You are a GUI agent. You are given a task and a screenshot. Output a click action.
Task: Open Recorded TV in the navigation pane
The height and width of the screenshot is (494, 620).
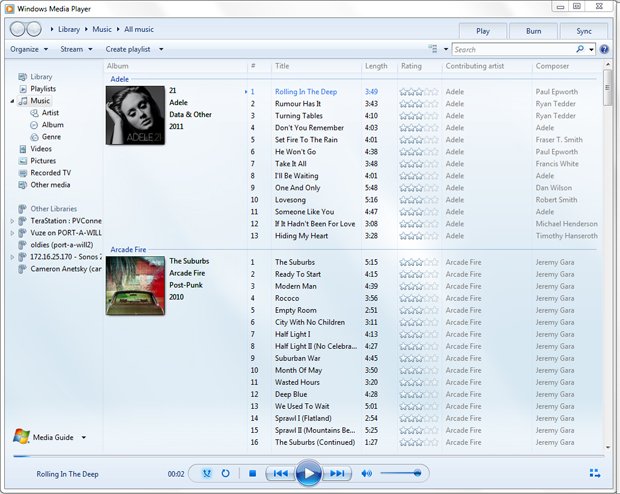51,173
